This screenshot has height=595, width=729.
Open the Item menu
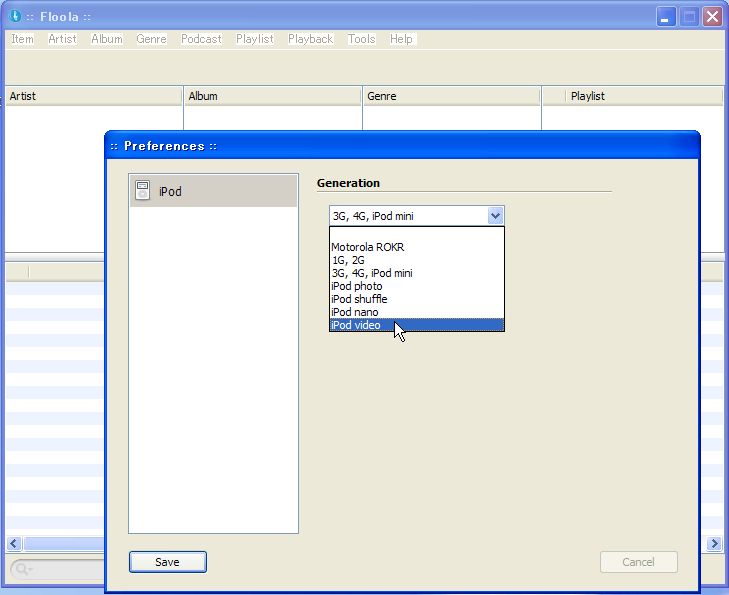coord(22,39)
